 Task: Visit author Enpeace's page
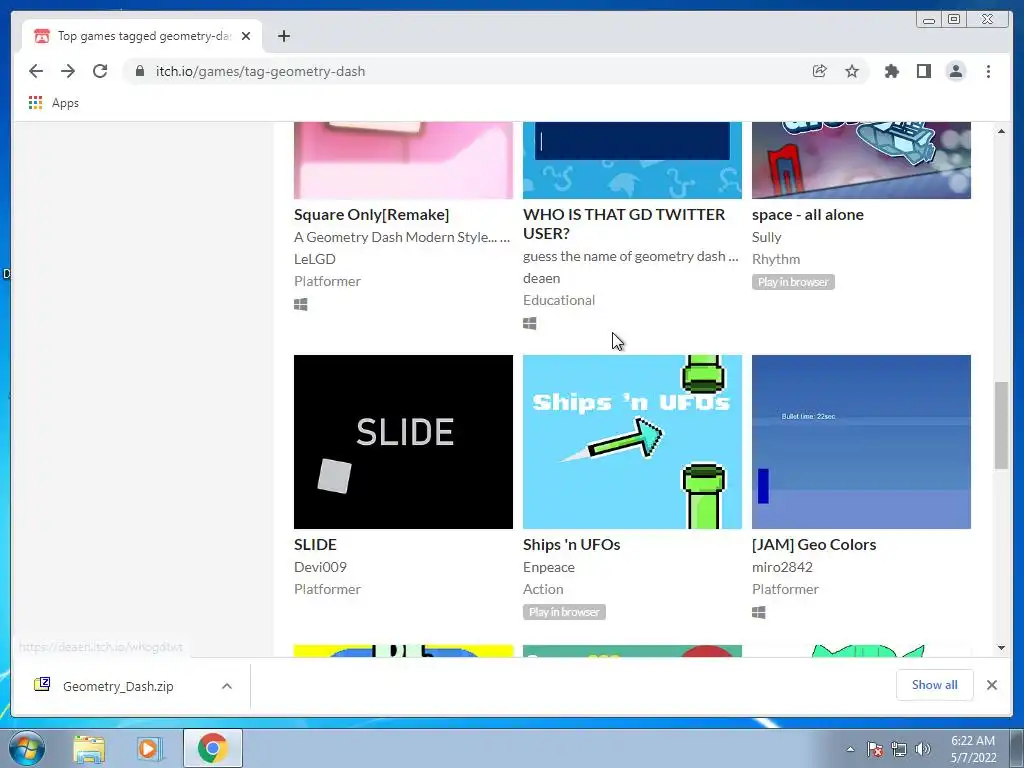point(549,566)
